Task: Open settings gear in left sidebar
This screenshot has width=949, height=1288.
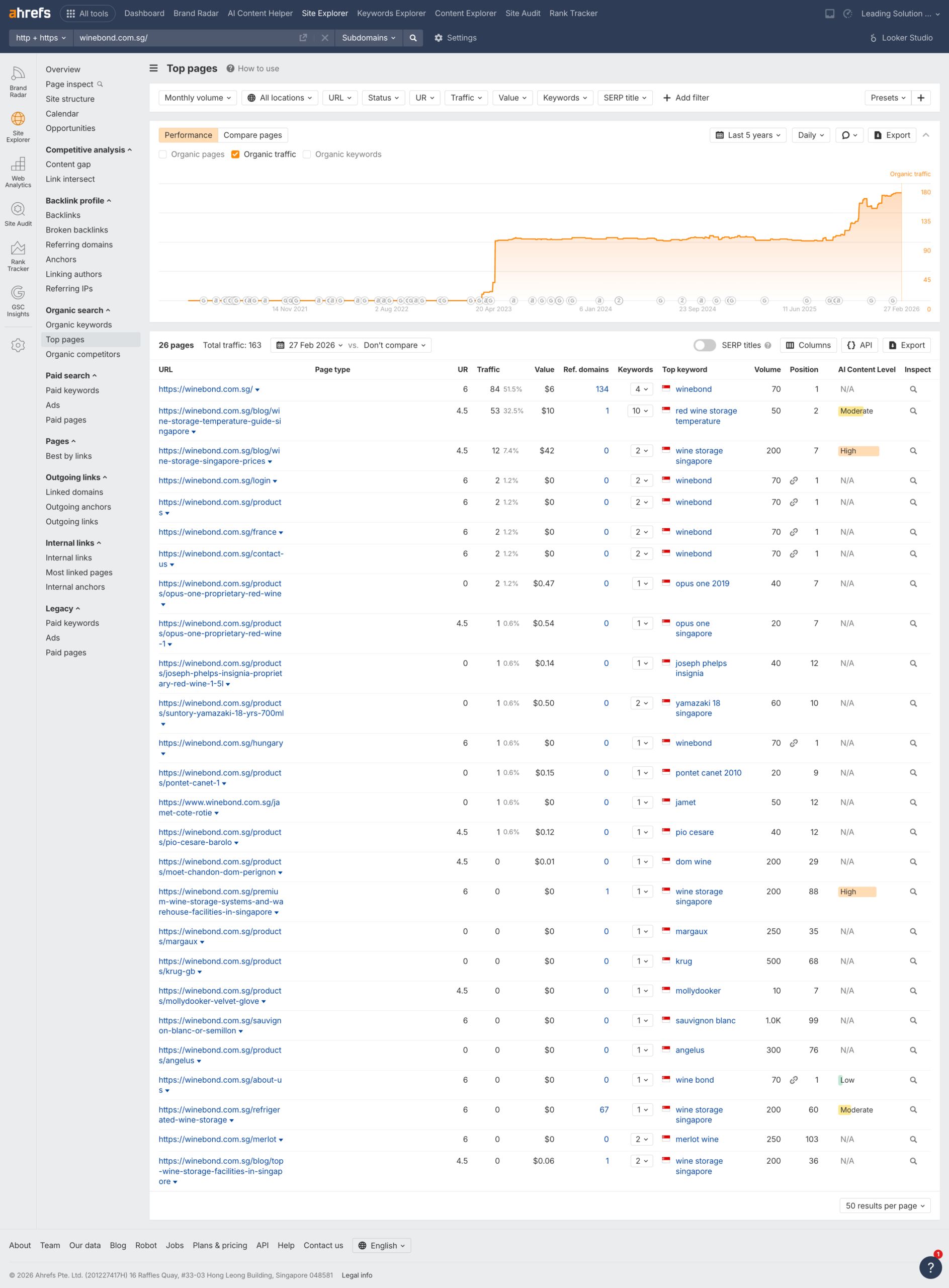Action: 18,345
